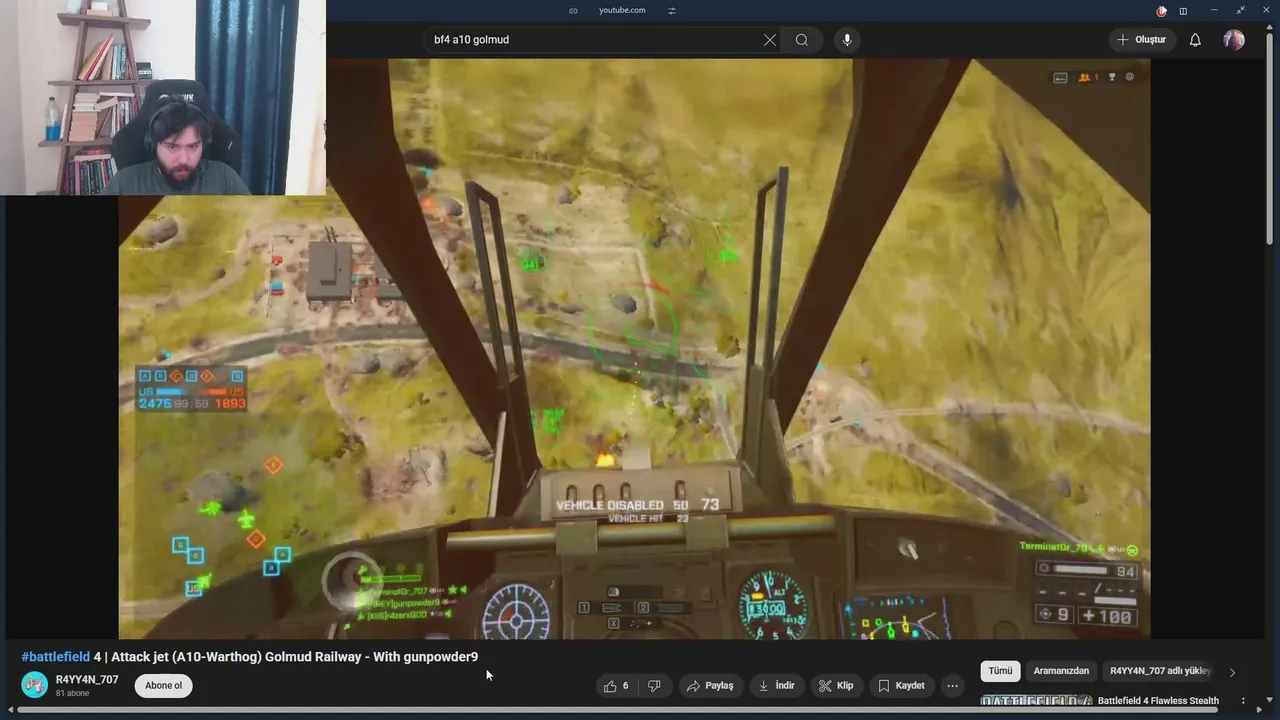Save the video with Kaydet
The height and width of the screenshot is (720, 1280).
[902, 685]
